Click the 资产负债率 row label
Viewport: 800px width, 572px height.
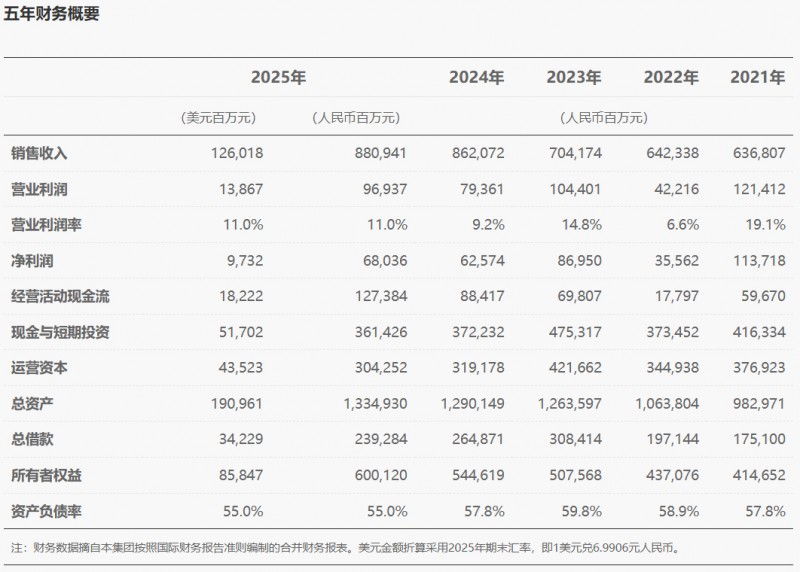pos(46,511)
